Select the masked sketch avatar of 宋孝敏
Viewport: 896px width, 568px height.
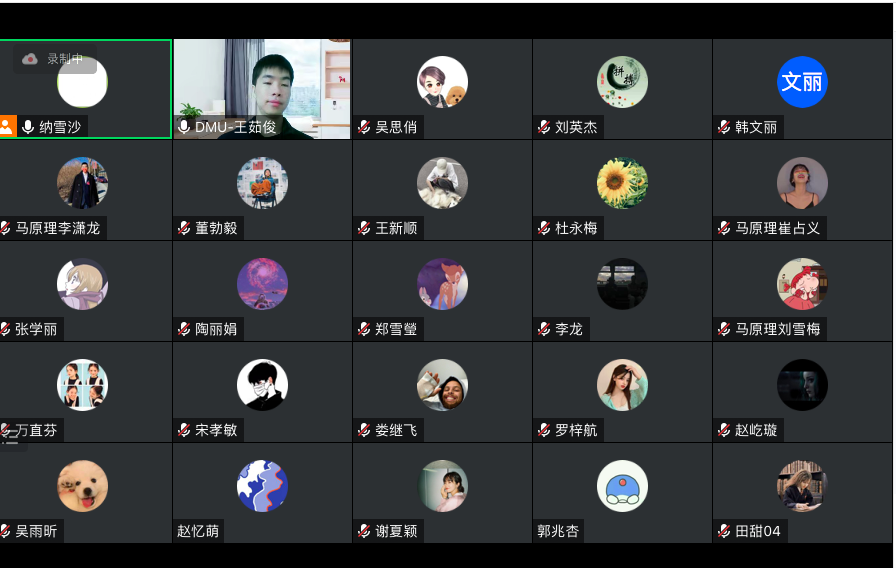(x=262, y=385)
